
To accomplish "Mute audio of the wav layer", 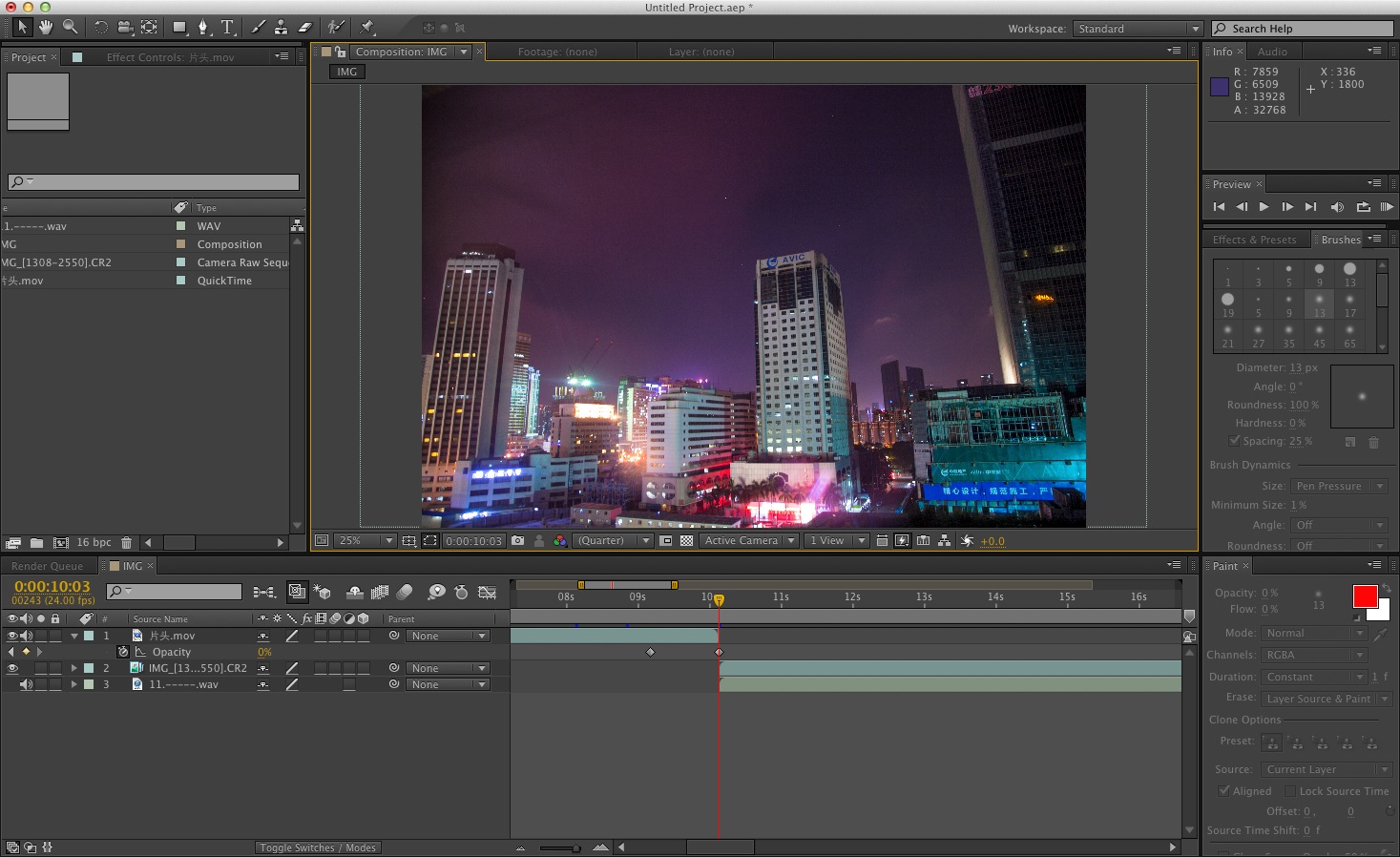I will coord(26,684).
